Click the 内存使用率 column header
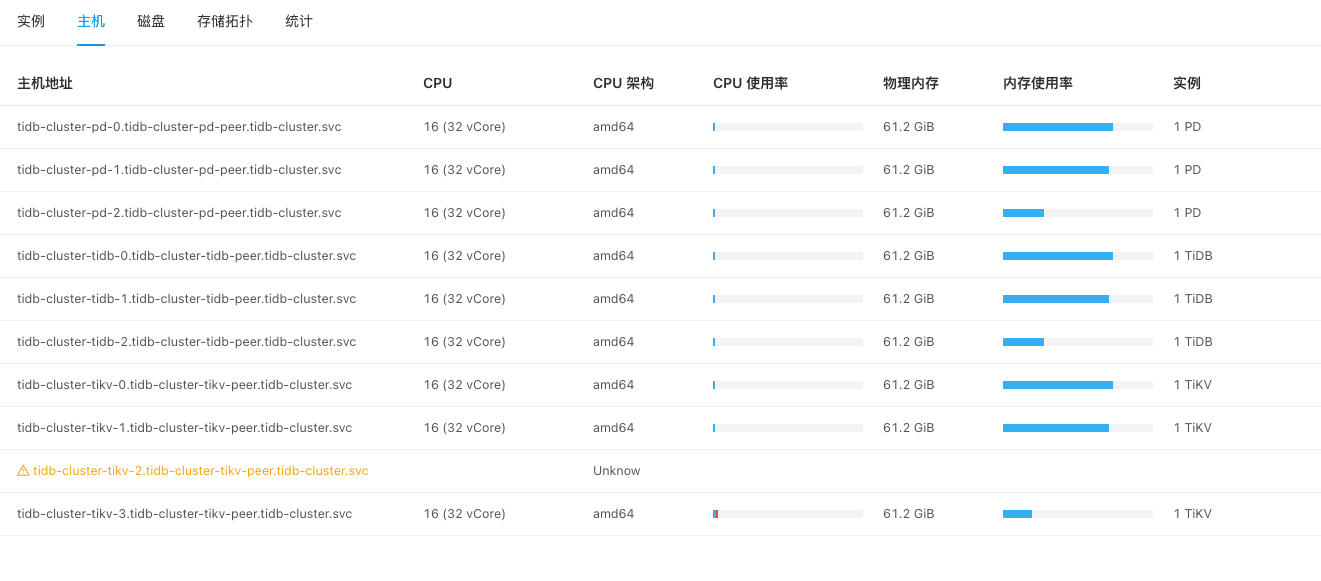 (1037, 84)
